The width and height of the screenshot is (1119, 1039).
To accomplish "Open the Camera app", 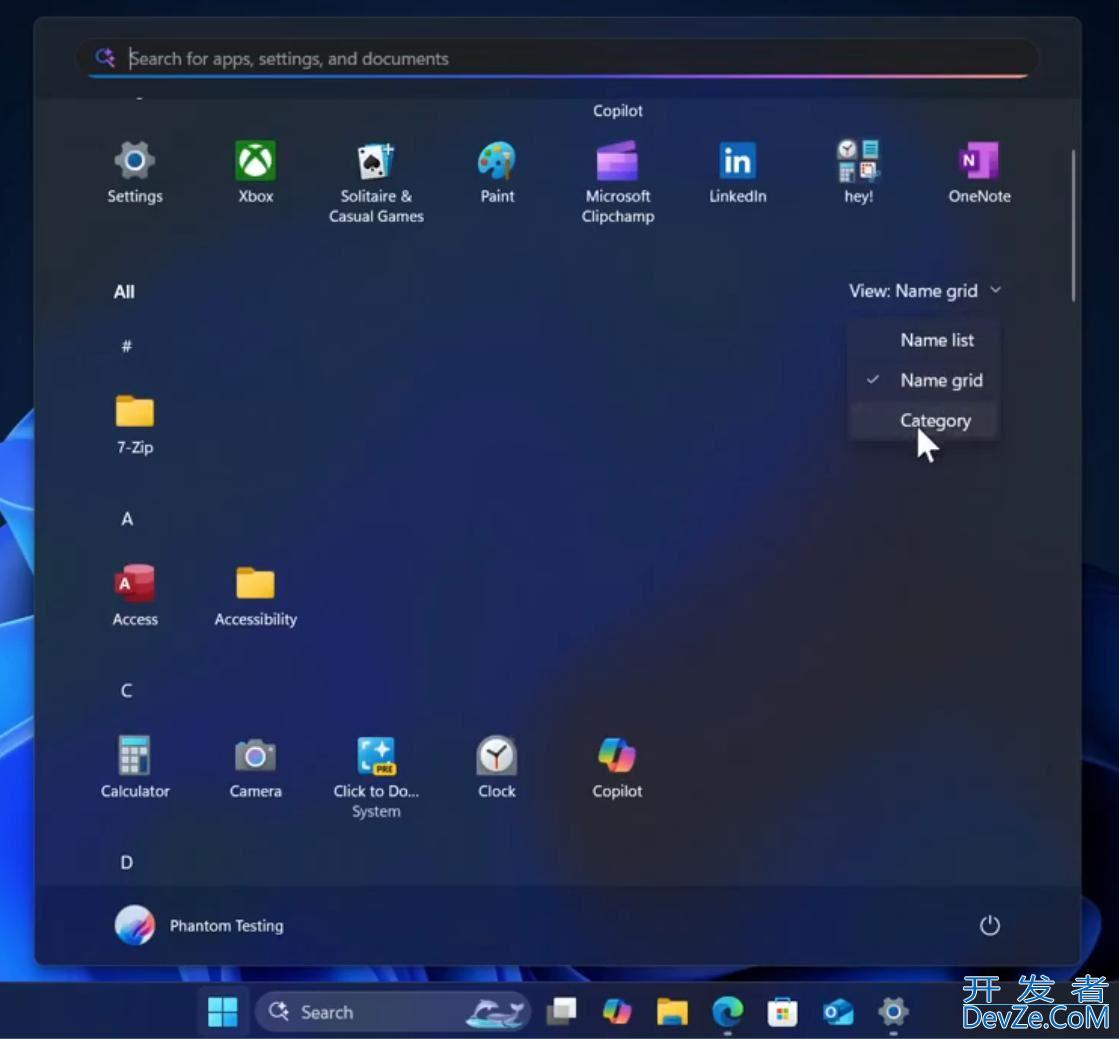I will click(x=255, y=768).
